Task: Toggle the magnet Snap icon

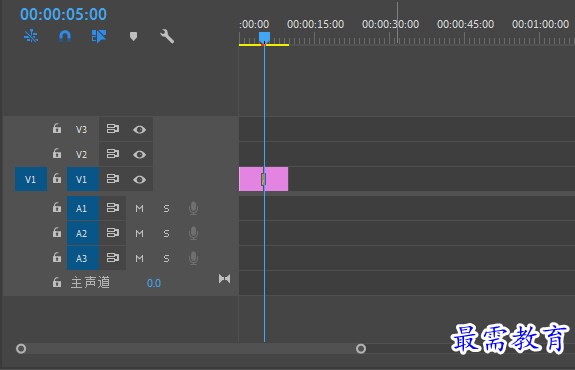Action: [x=65, y=36]
